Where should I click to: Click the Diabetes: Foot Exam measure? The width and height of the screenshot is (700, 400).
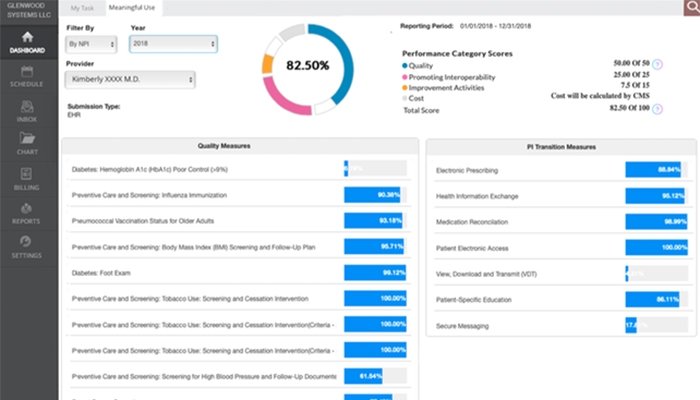tap(112, 272)
